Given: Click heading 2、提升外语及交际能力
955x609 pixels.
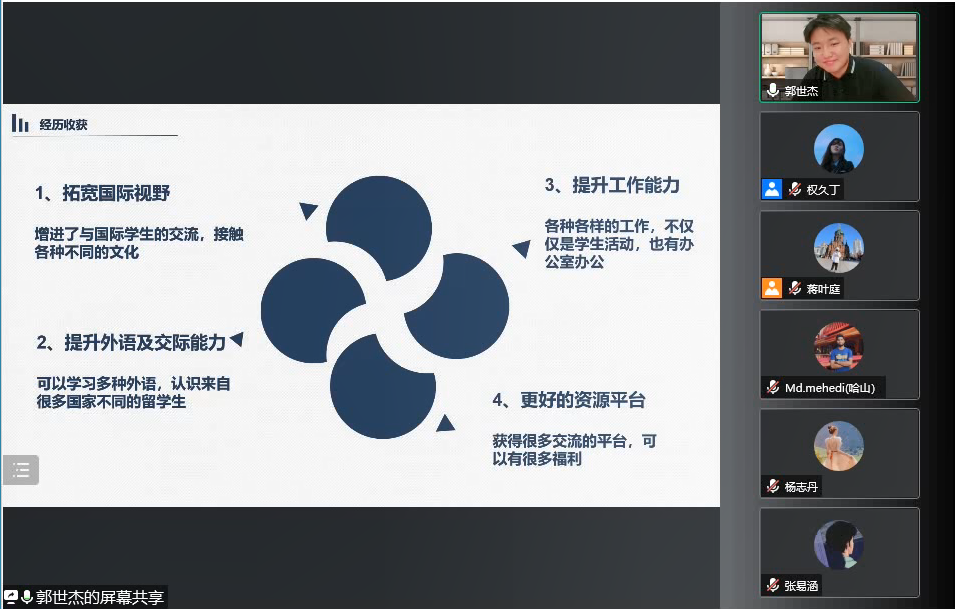Looking at the screenshot, I should click(x=130, y=342).
